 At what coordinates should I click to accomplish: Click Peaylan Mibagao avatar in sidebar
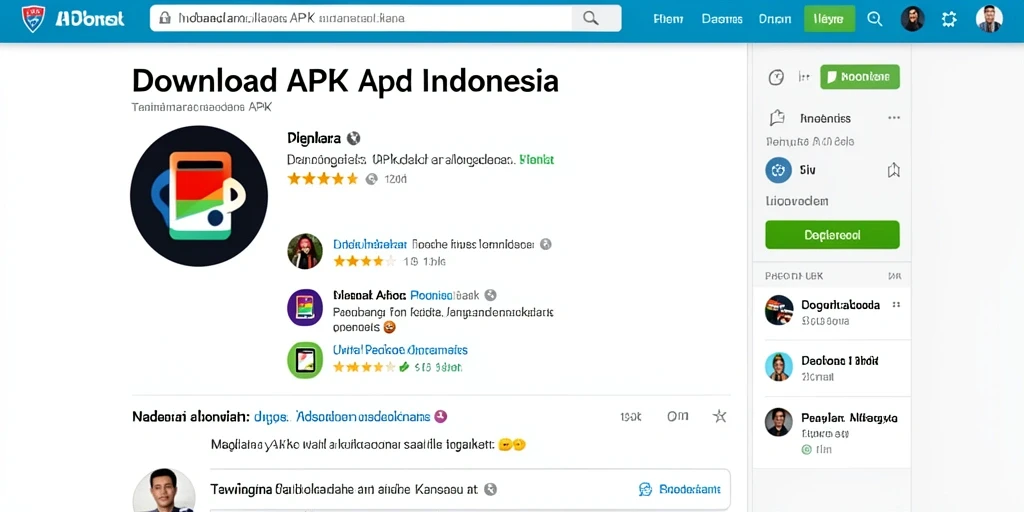pos(779,423)
